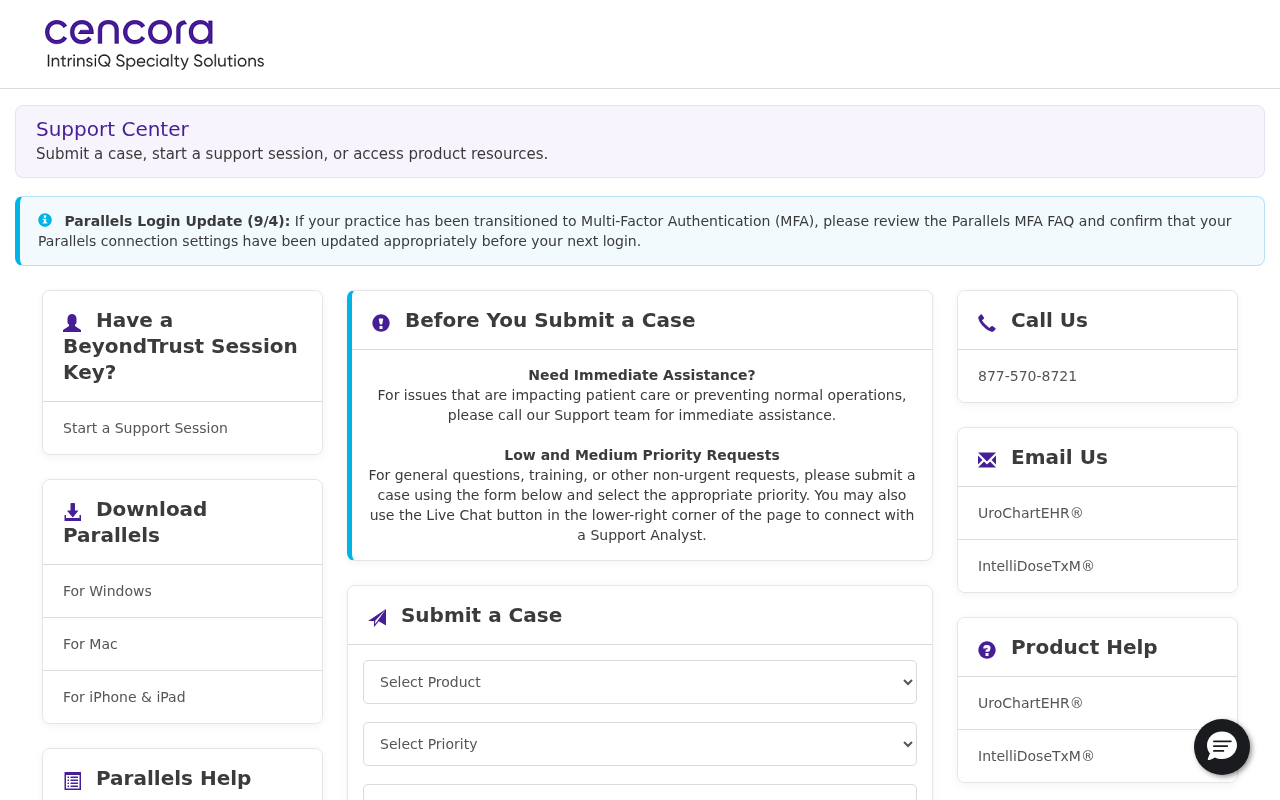This screenshot has width=1280, height=800.
Task: Download Parallels For Windows
Action: coord(107,591)
